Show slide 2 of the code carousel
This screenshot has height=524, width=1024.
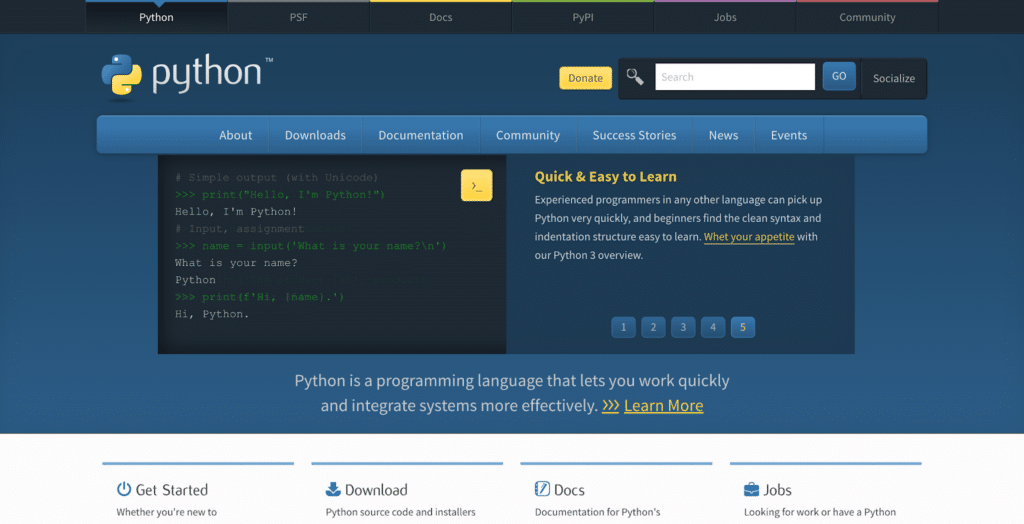click(653, 327)
